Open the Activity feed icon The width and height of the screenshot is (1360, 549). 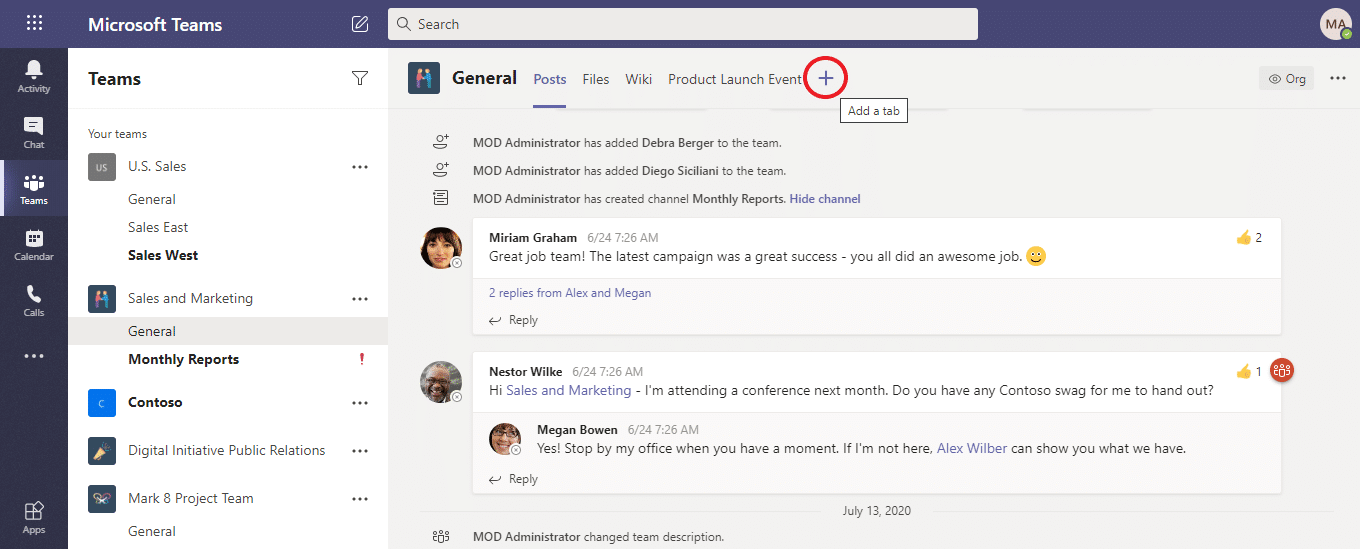point(34,76)
